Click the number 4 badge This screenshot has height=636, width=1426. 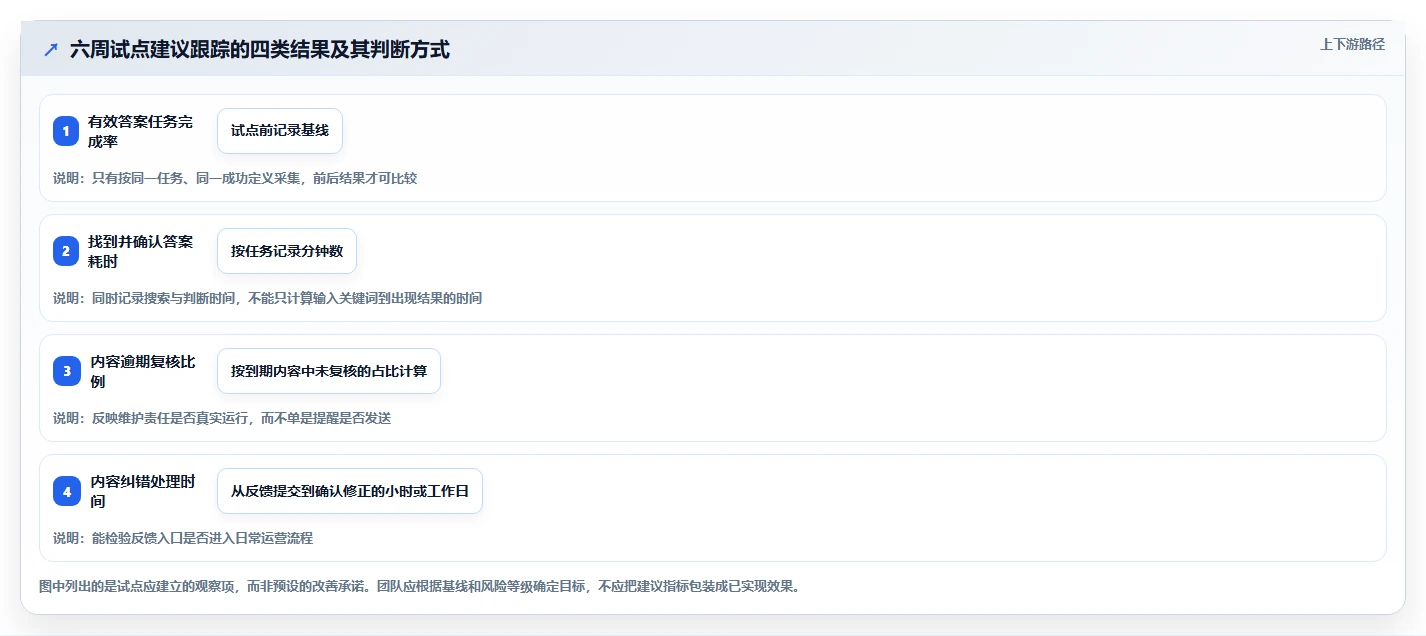pos(66,491)
